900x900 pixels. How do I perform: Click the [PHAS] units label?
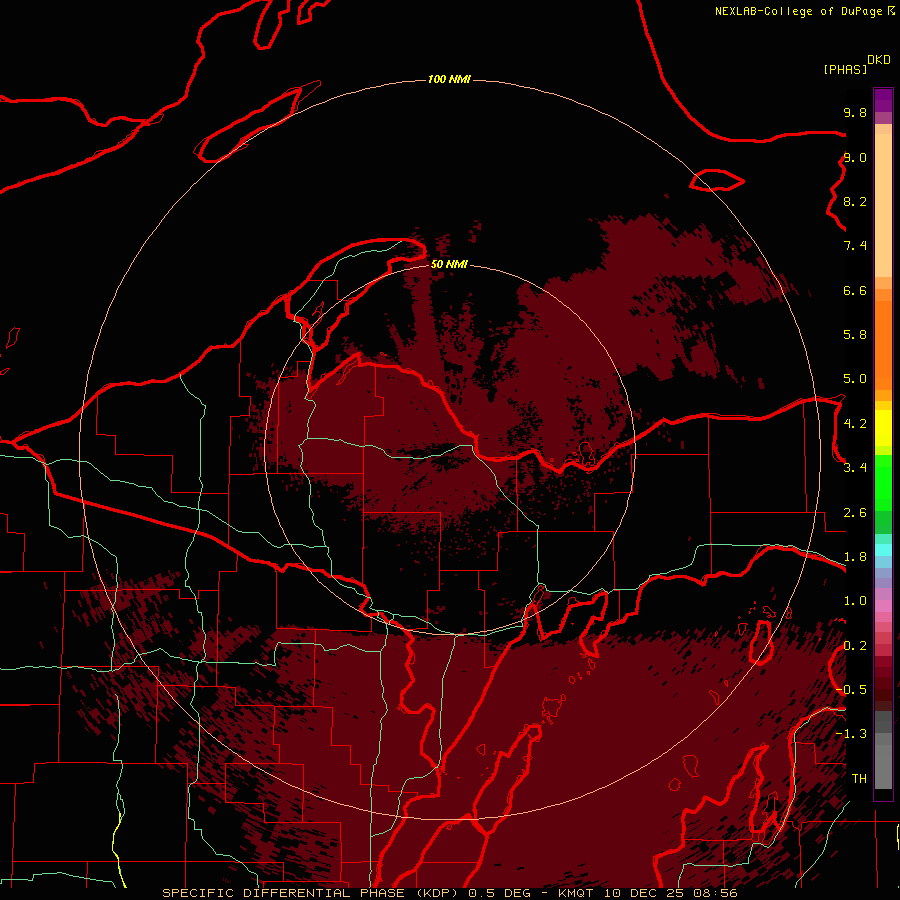(845, 69)
